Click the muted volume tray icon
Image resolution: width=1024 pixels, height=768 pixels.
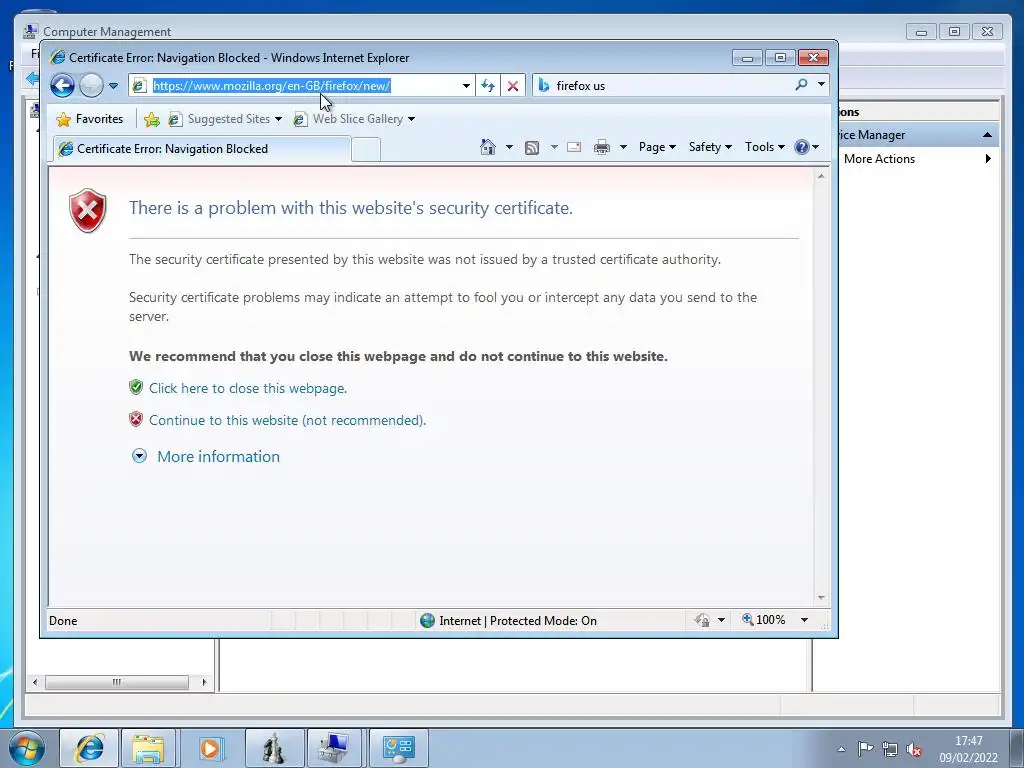point(914,749)
